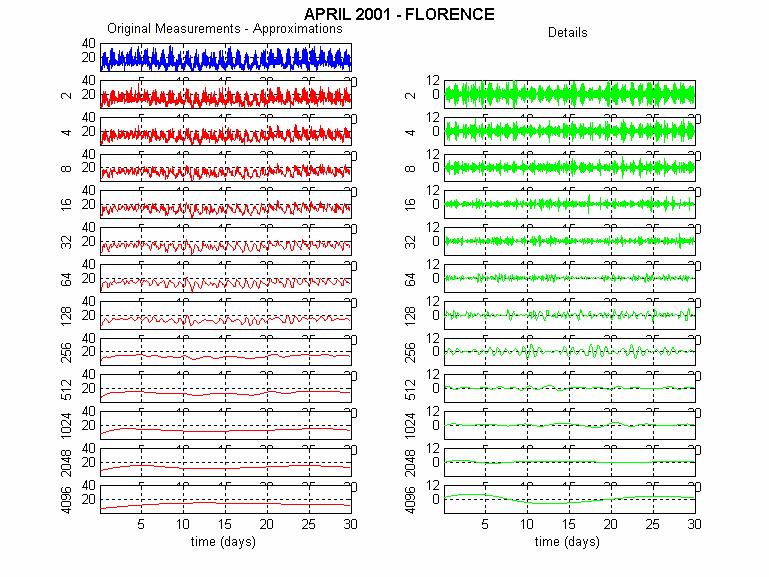Click 'time (days)' label under approximations column
The image size is (769, 577).
point(223,542)
